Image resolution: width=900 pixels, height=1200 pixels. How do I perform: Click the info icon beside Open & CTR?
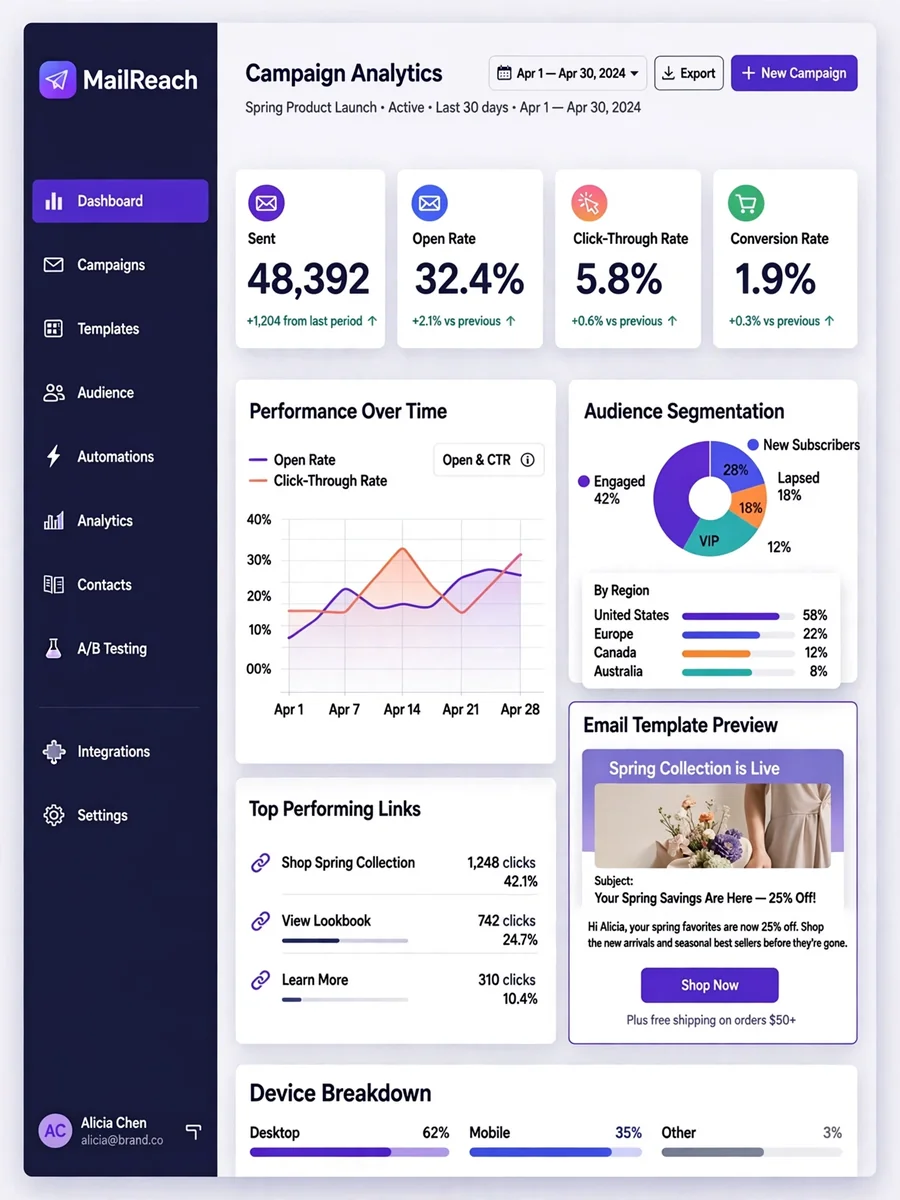(527, 460)
